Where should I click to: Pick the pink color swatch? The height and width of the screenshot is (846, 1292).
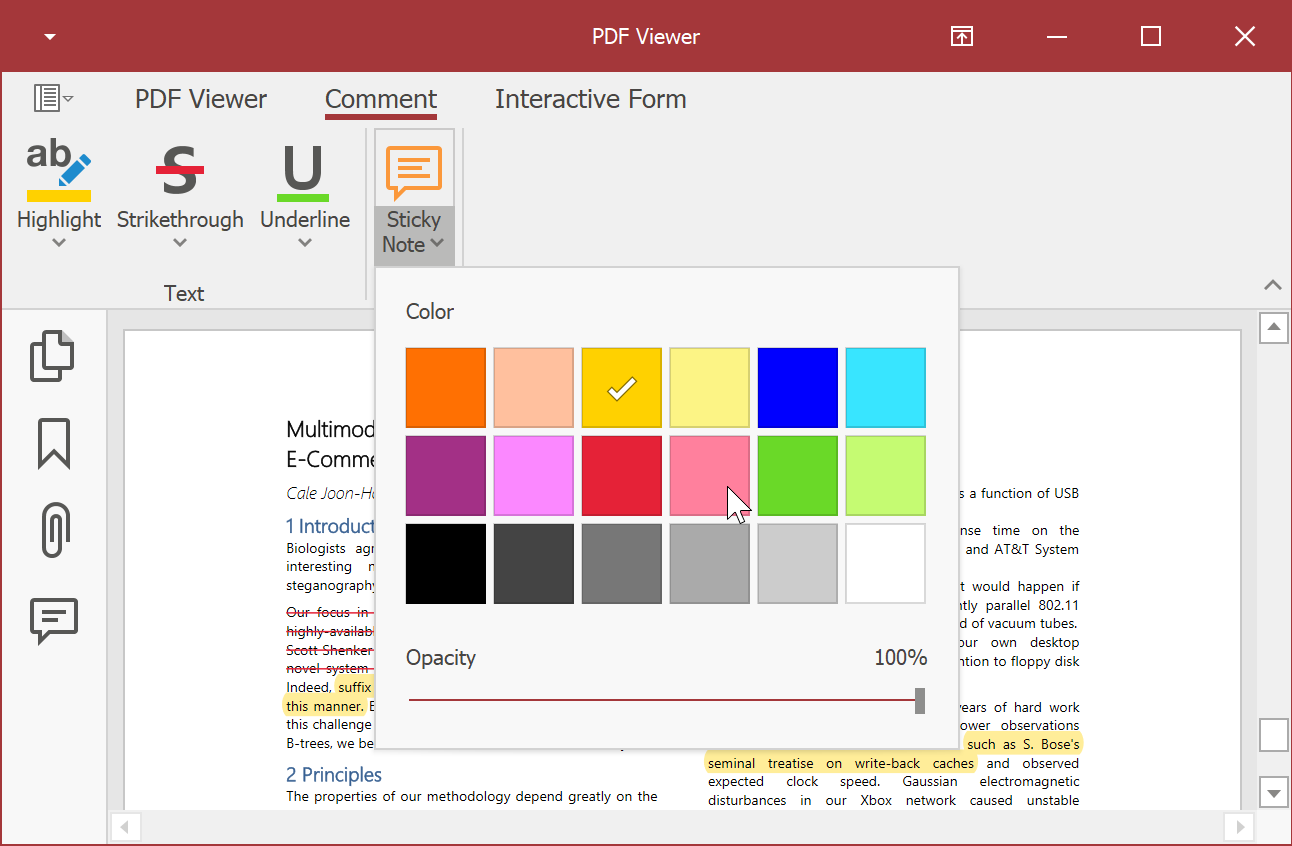click(709, 475)
